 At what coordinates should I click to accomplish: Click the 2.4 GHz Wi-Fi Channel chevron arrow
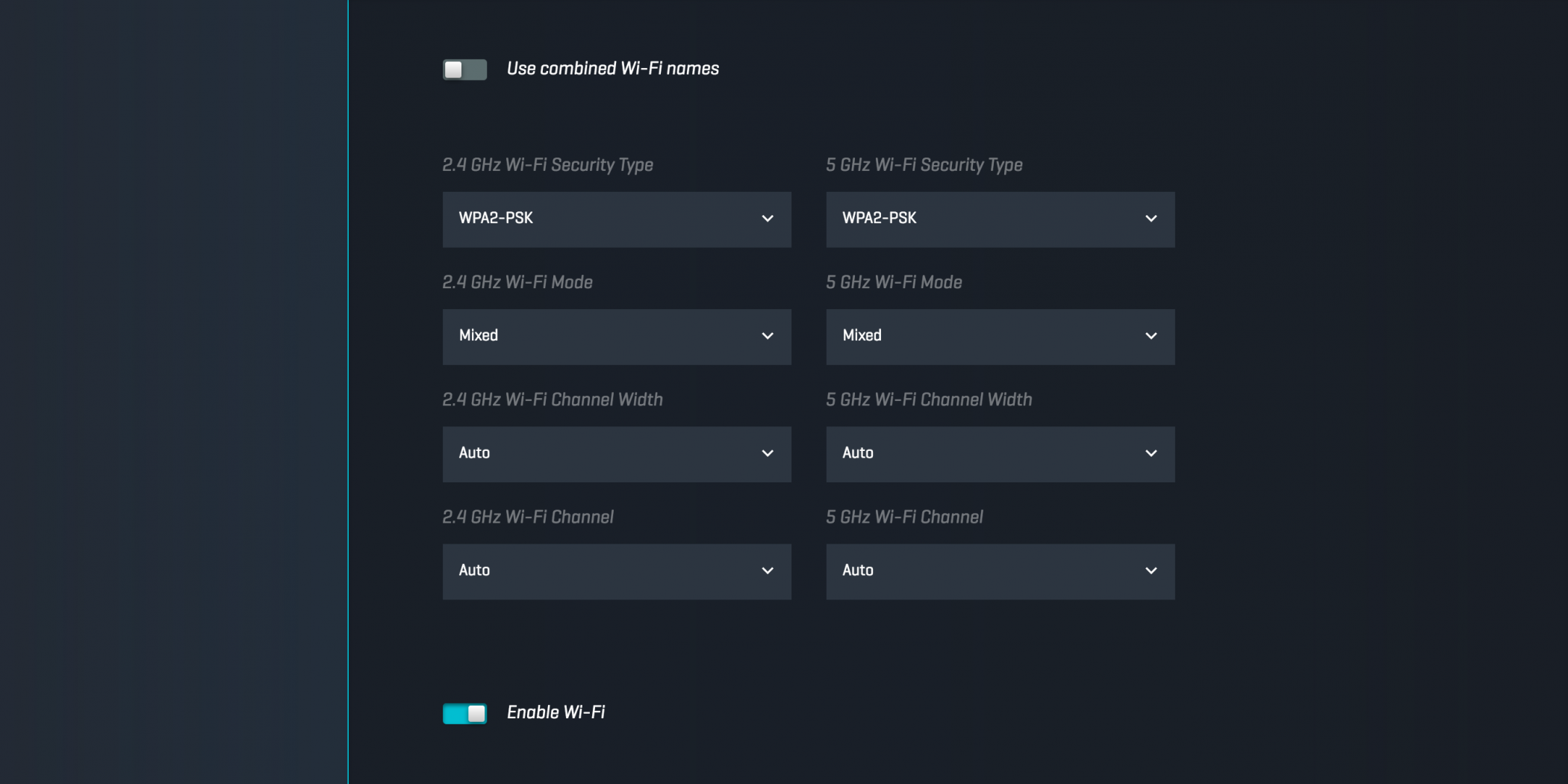767,570
